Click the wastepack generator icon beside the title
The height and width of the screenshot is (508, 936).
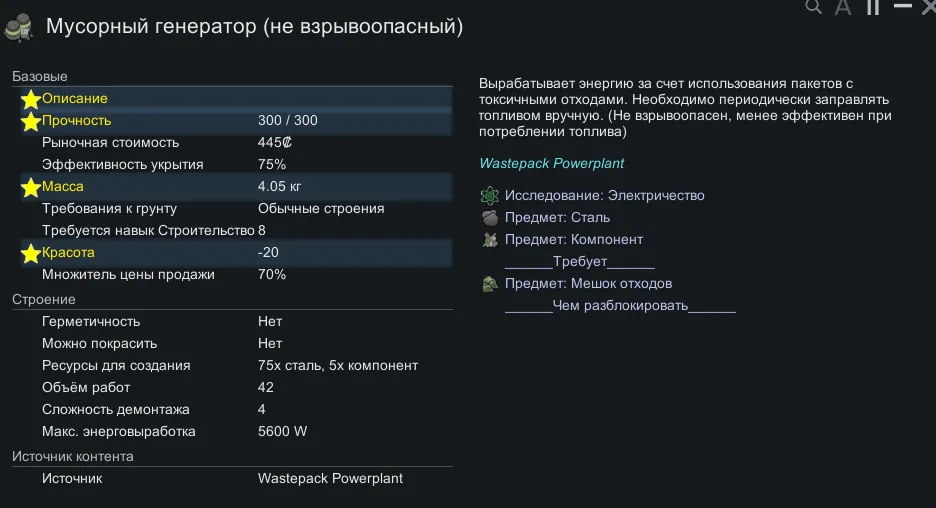pyautogui.click(x=19, y=28)
